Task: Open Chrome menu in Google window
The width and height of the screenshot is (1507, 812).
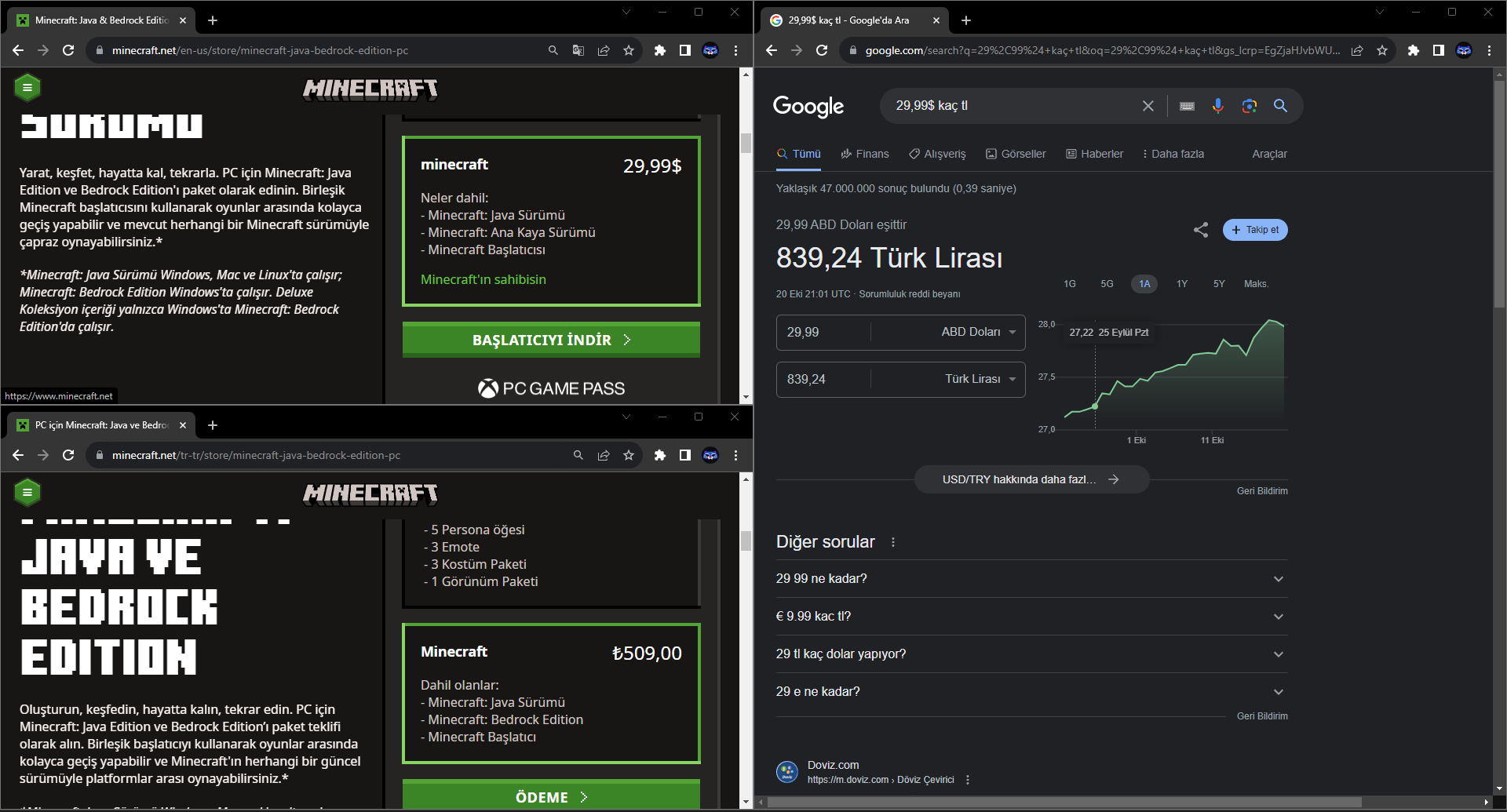Action: click(1489, 50)
